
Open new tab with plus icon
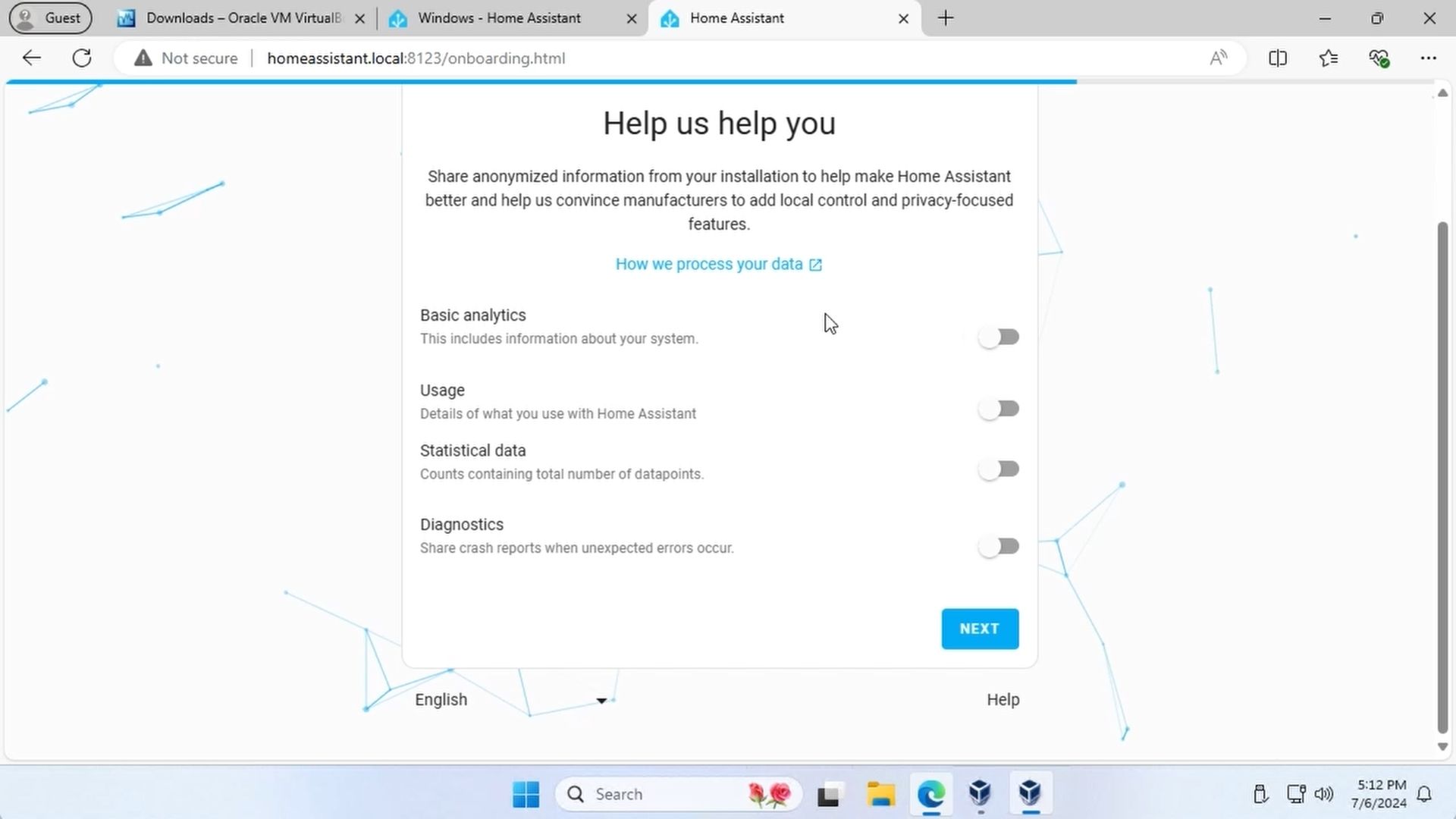pyautogui.click(x=944, y=18)
